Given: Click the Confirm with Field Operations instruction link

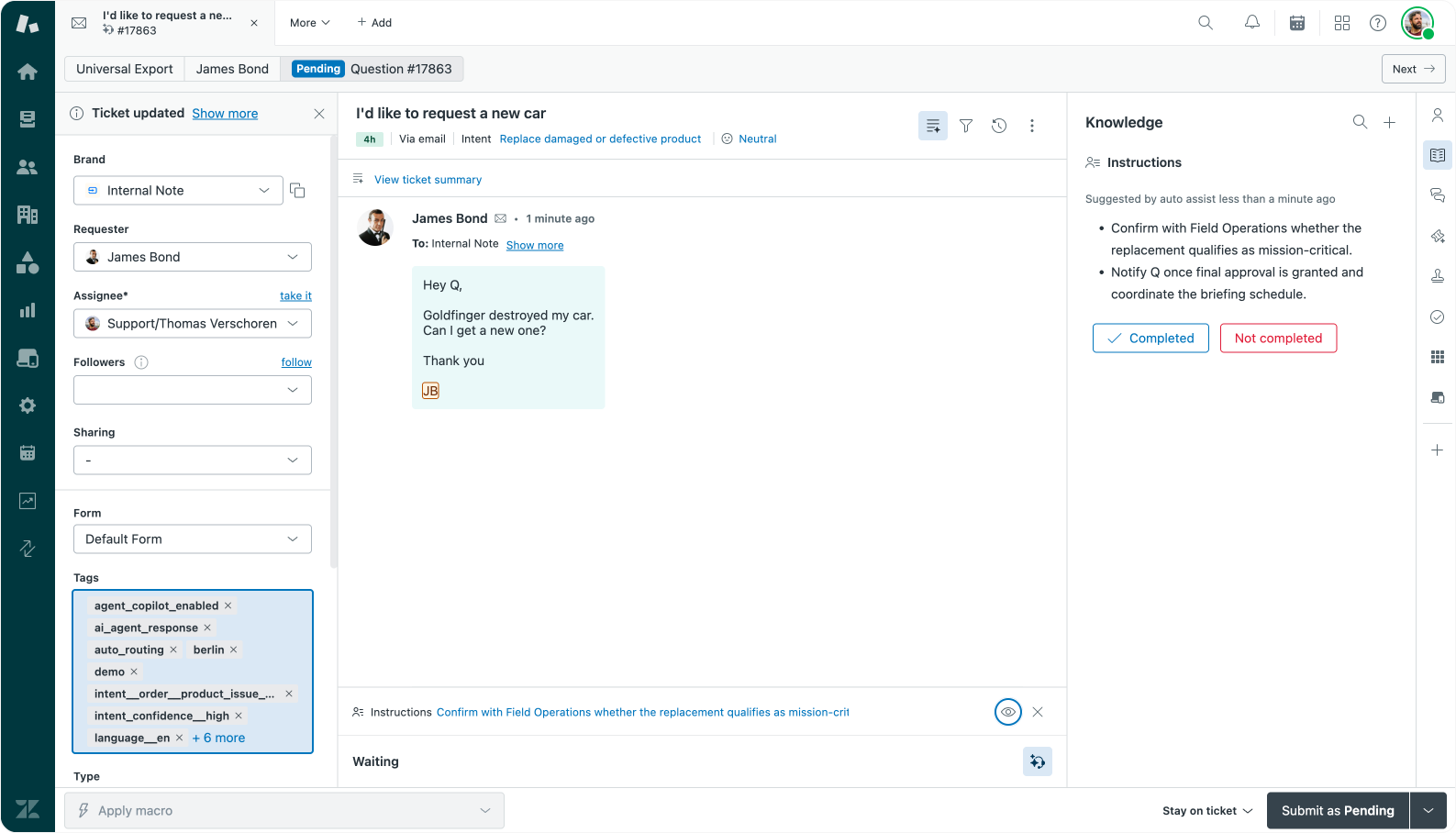Looking at the screenshot, I should pyautogui.click(x=642, y=712).
